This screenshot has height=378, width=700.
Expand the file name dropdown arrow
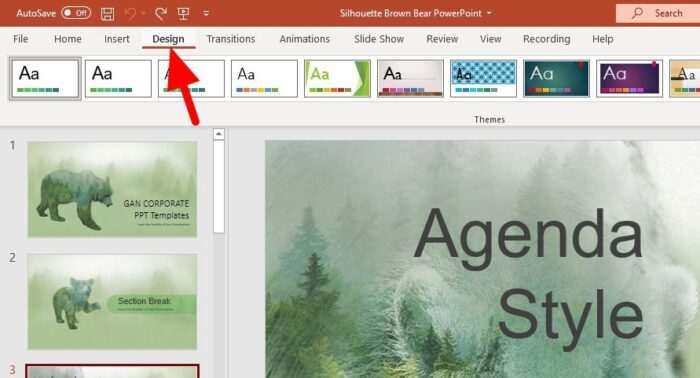coord(489,13)
